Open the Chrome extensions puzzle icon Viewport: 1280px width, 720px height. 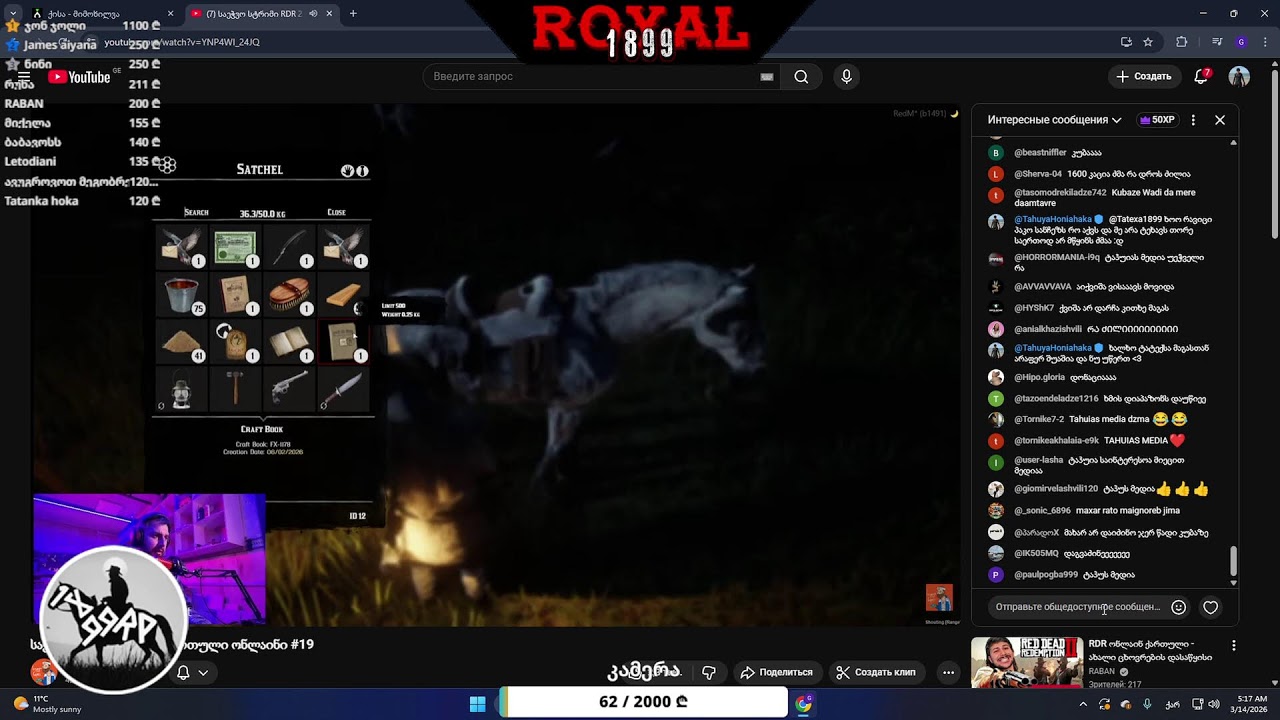pyautogui.click(x=1182, y=42)
